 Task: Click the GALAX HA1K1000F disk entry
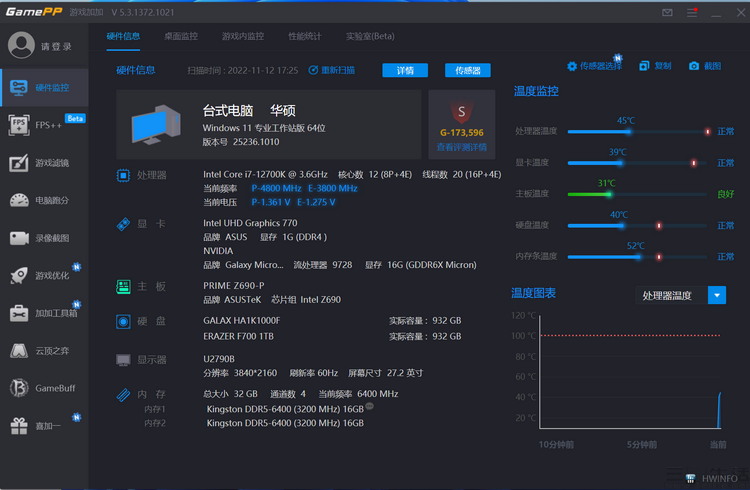(x=242, y=321)
